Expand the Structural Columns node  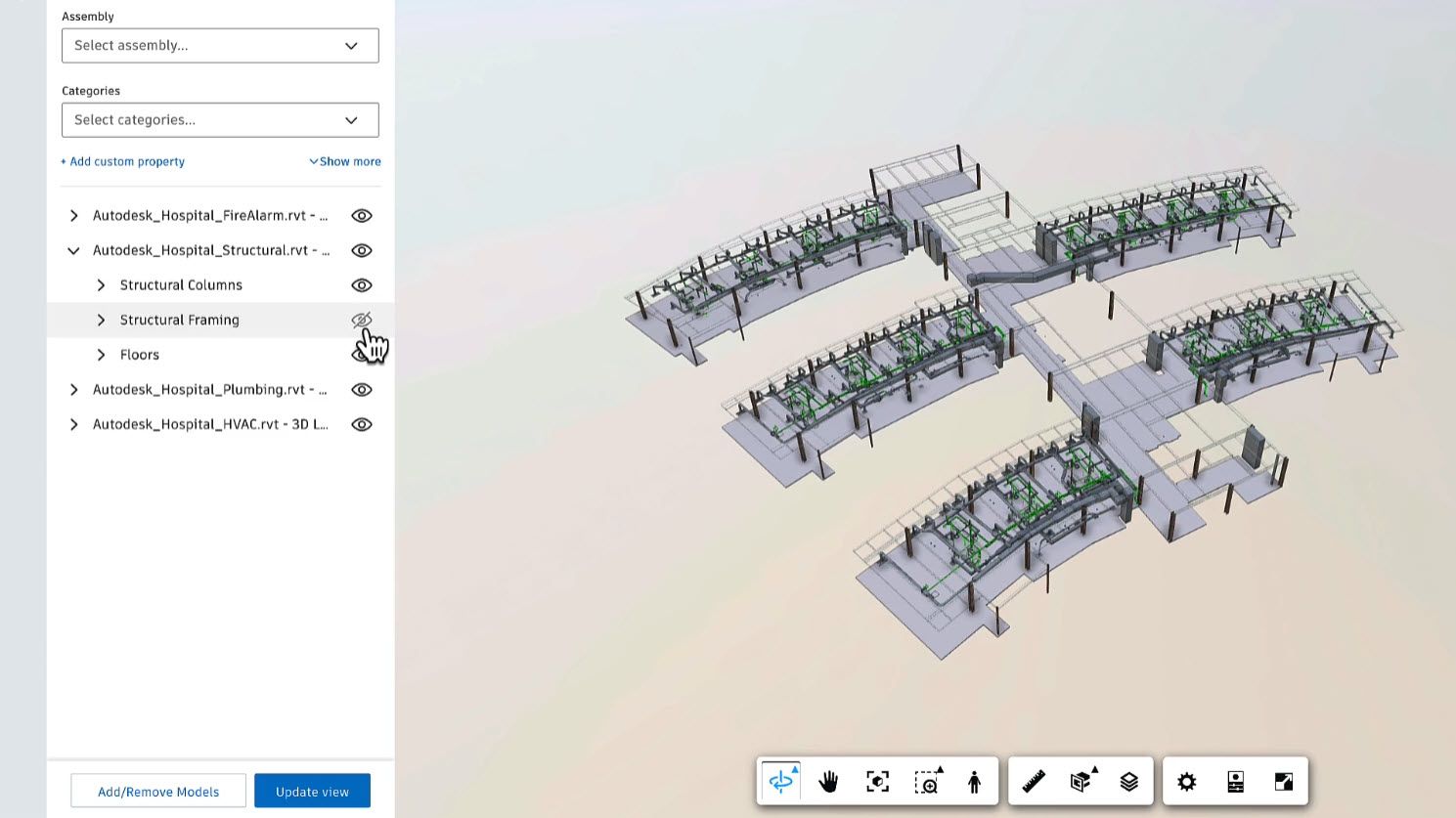point(101,285)
